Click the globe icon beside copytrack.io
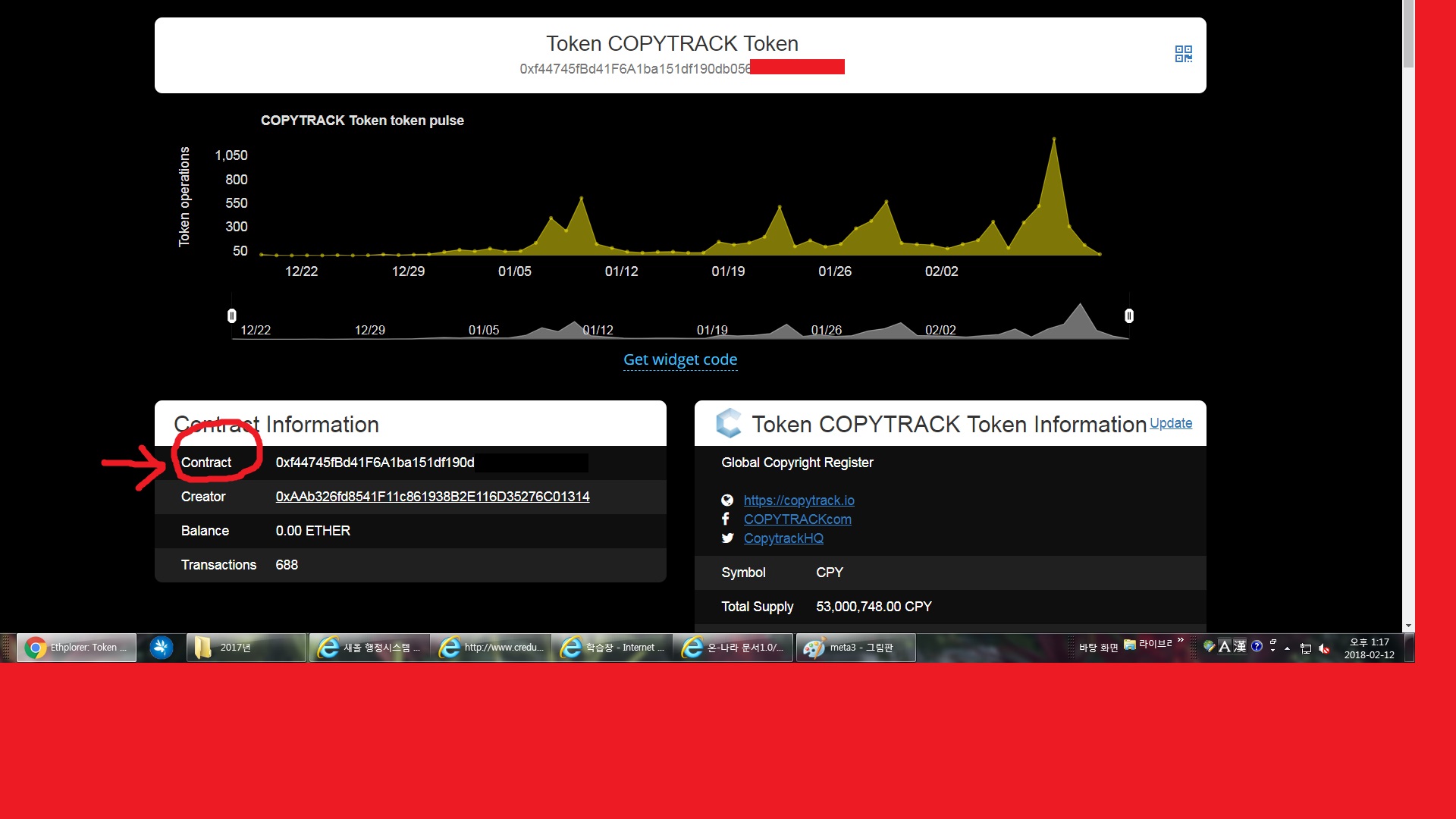Viewport: 1456px width, 819px height. (x=727, y=500)
